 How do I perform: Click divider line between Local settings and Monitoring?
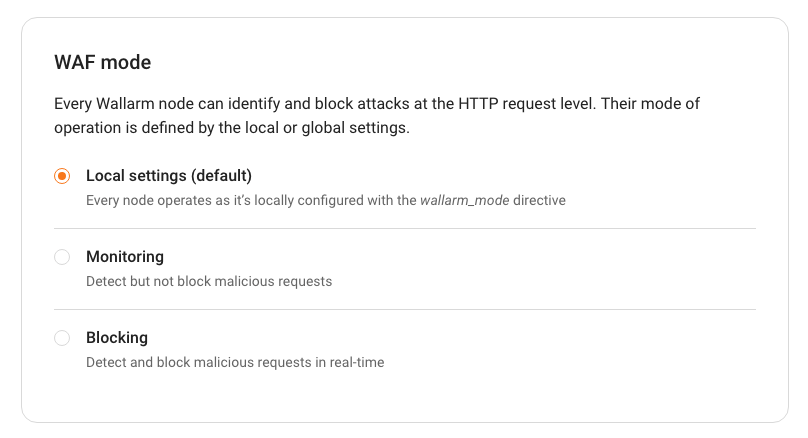404,228
